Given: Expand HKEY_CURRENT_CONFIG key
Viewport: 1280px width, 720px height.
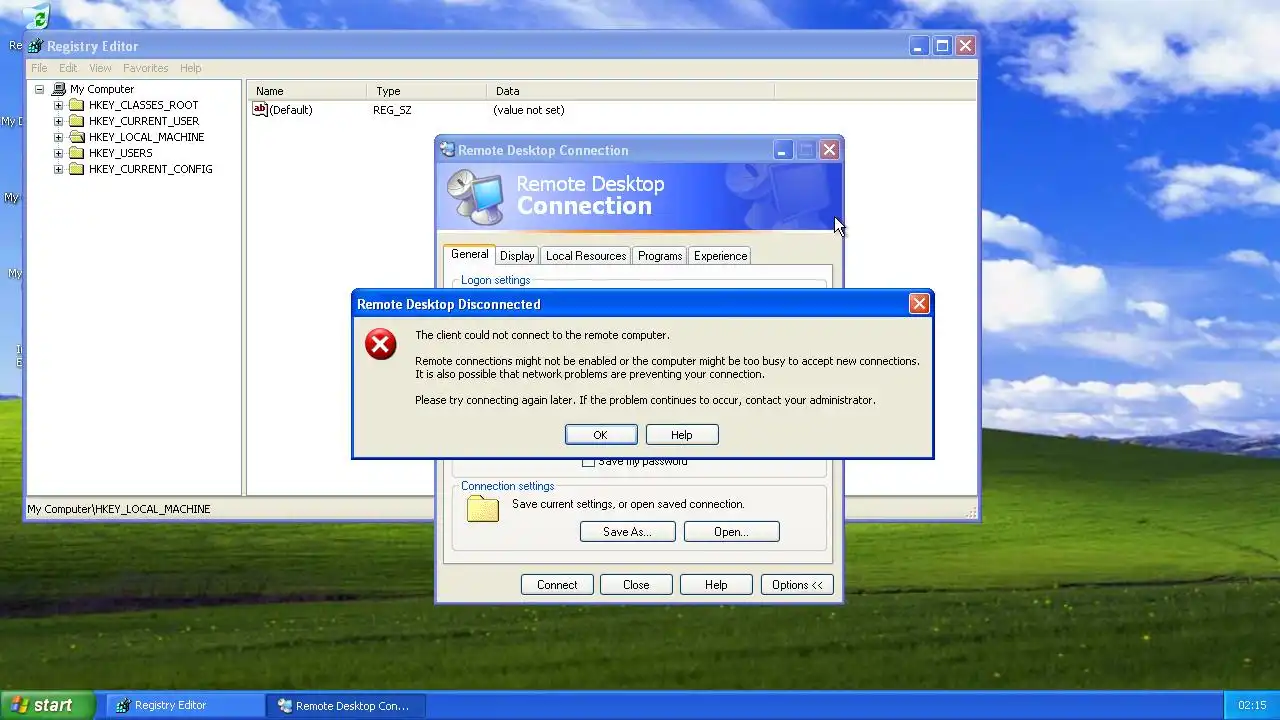Looking at the screenshot, I should point(58,169).
